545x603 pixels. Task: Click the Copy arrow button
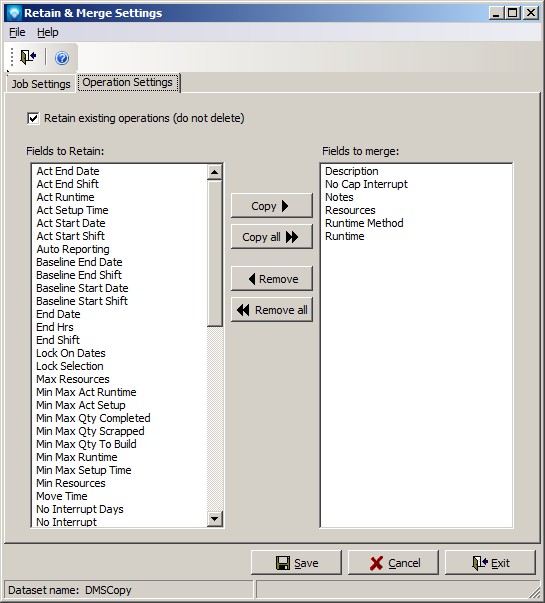pyautogui.click(x=272, y=206)
